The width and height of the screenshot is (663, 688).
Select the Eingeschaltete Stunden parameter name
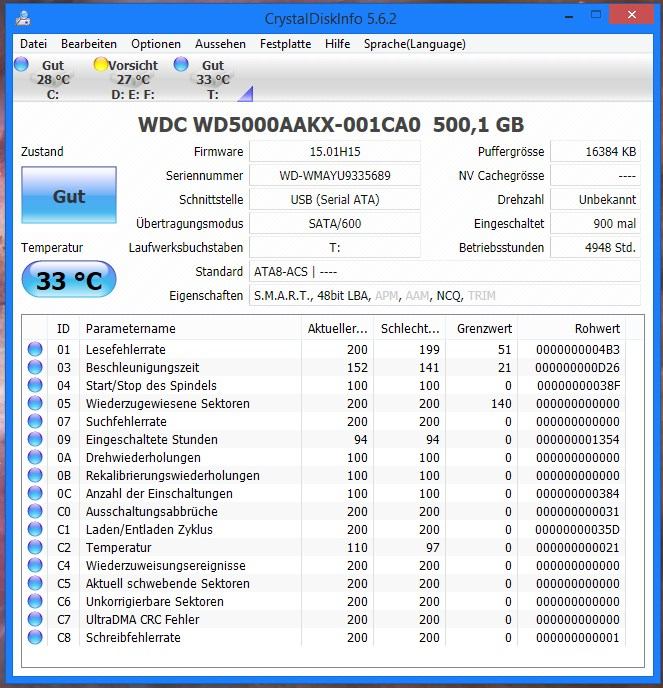(151, 439)
